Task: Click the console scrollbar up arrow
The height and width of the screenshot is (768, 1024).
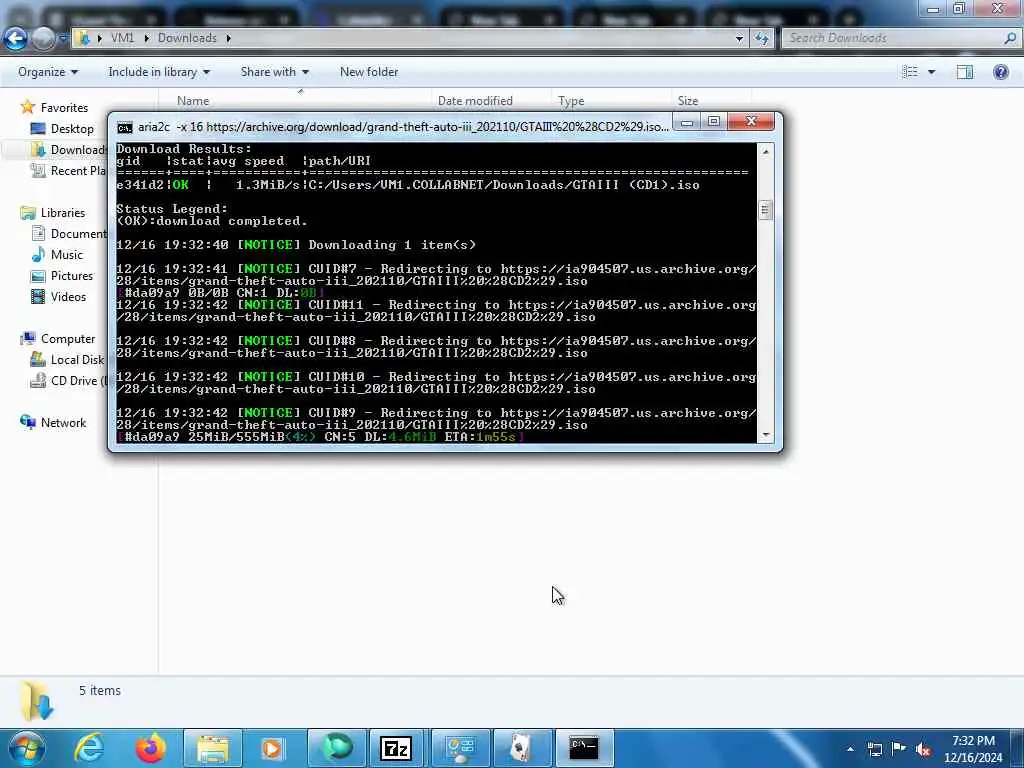Action: [765, 152]
